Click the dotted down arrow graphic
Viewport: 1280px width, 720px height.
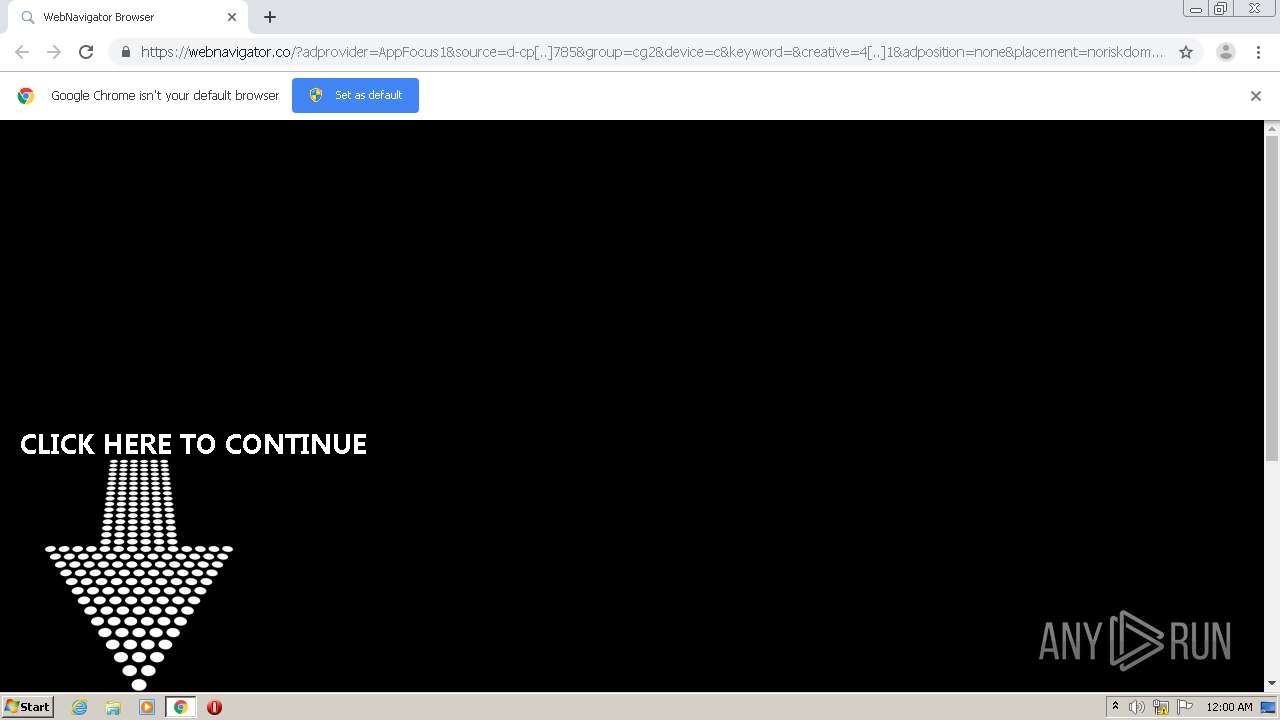point(139,575)
